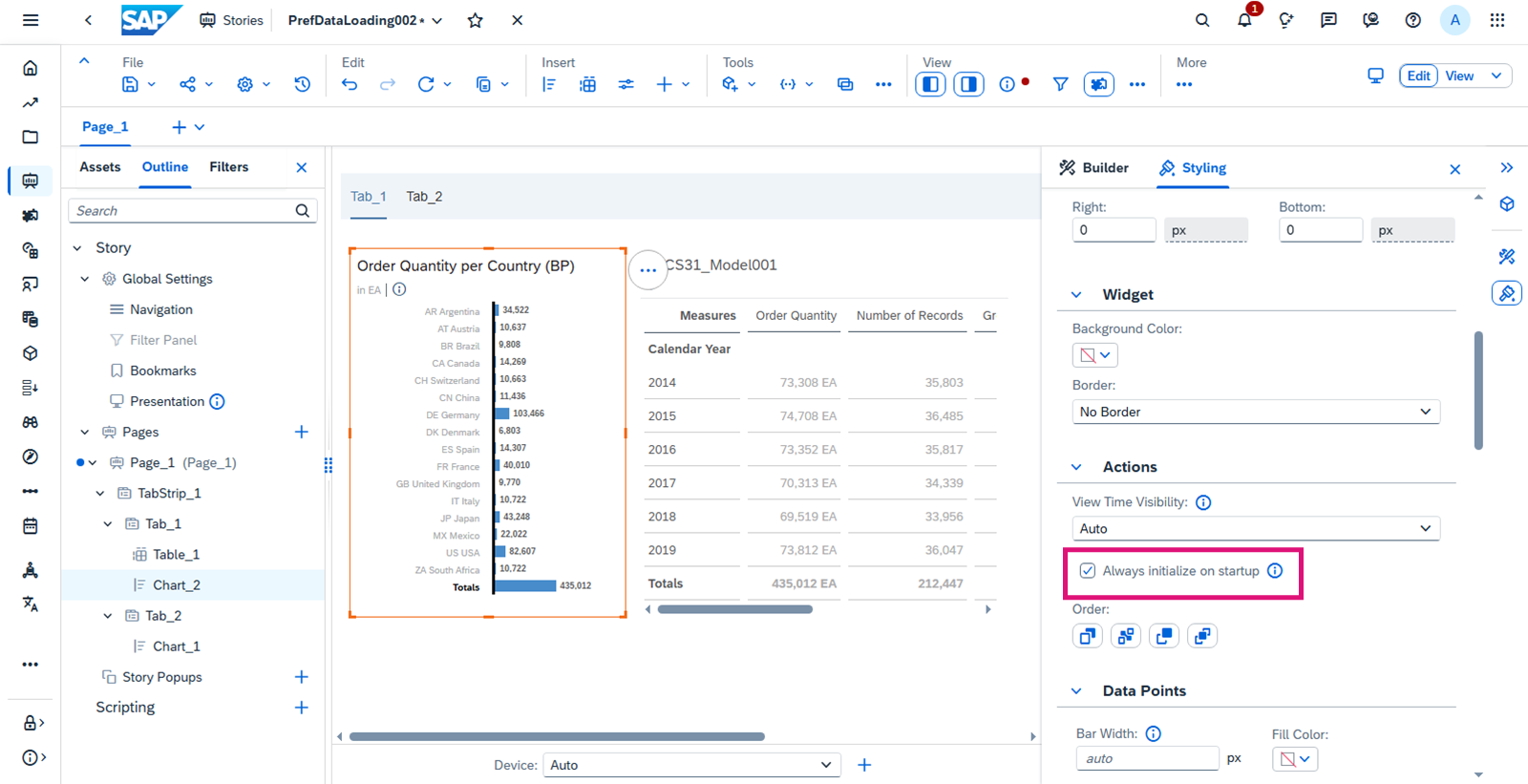Open the translation icon in left sidebar
The height and width of the screenshot is (784, 1528).
(31, 604)
